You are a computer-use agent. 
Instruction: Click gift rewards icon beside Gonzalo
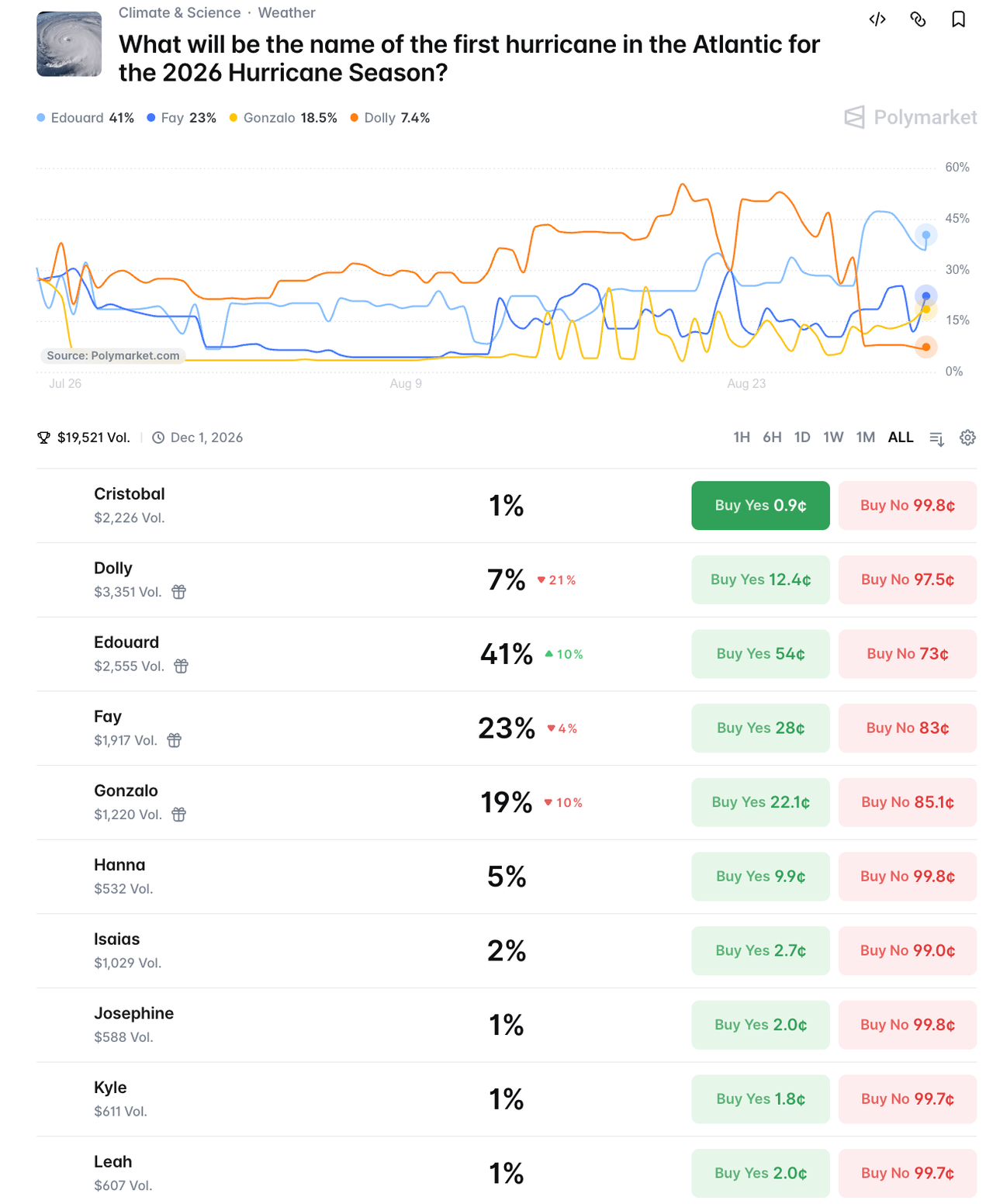179,815
